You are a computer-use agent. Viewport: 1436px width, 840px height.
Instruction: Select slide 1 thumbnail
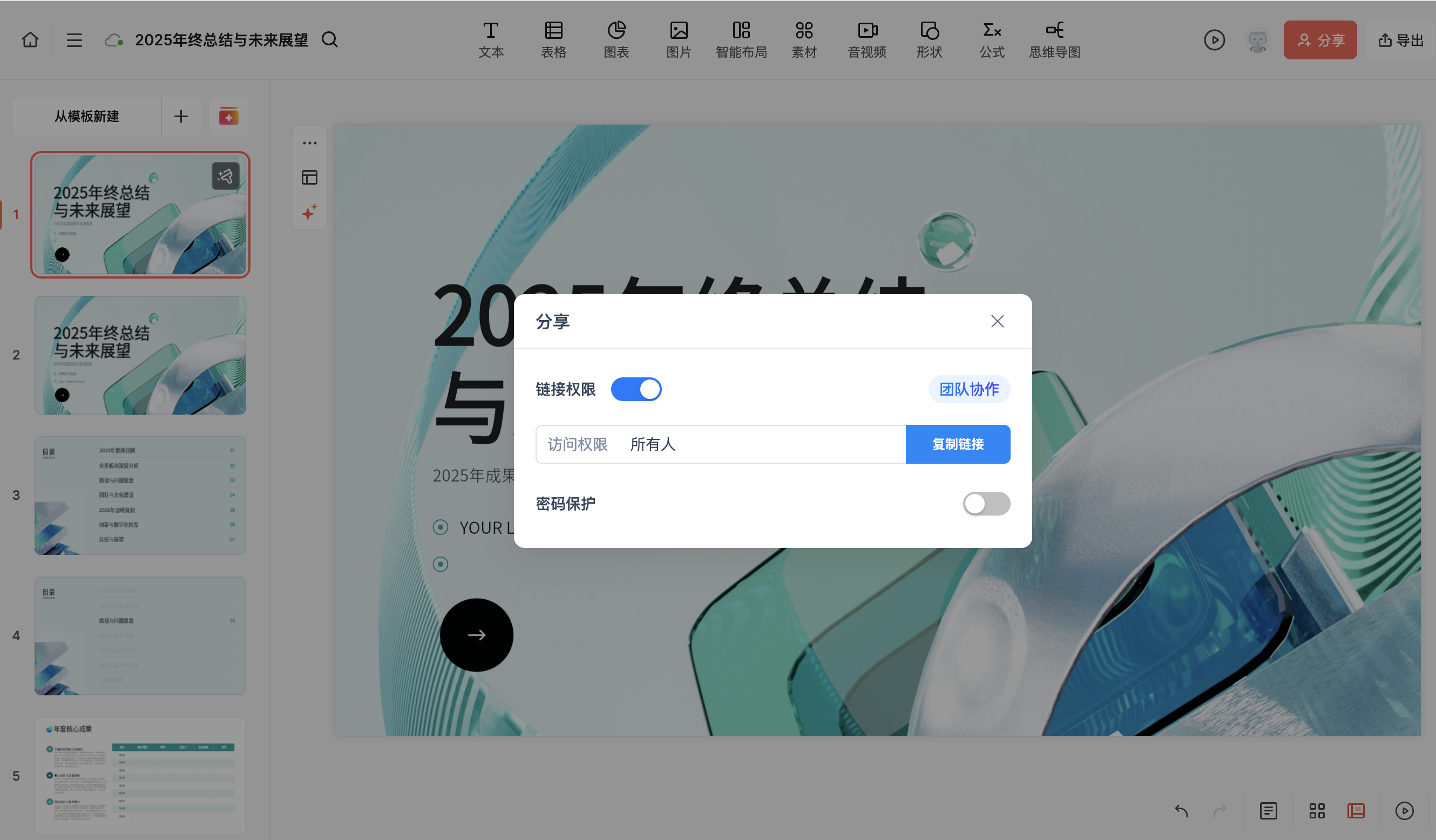[140, 215]
